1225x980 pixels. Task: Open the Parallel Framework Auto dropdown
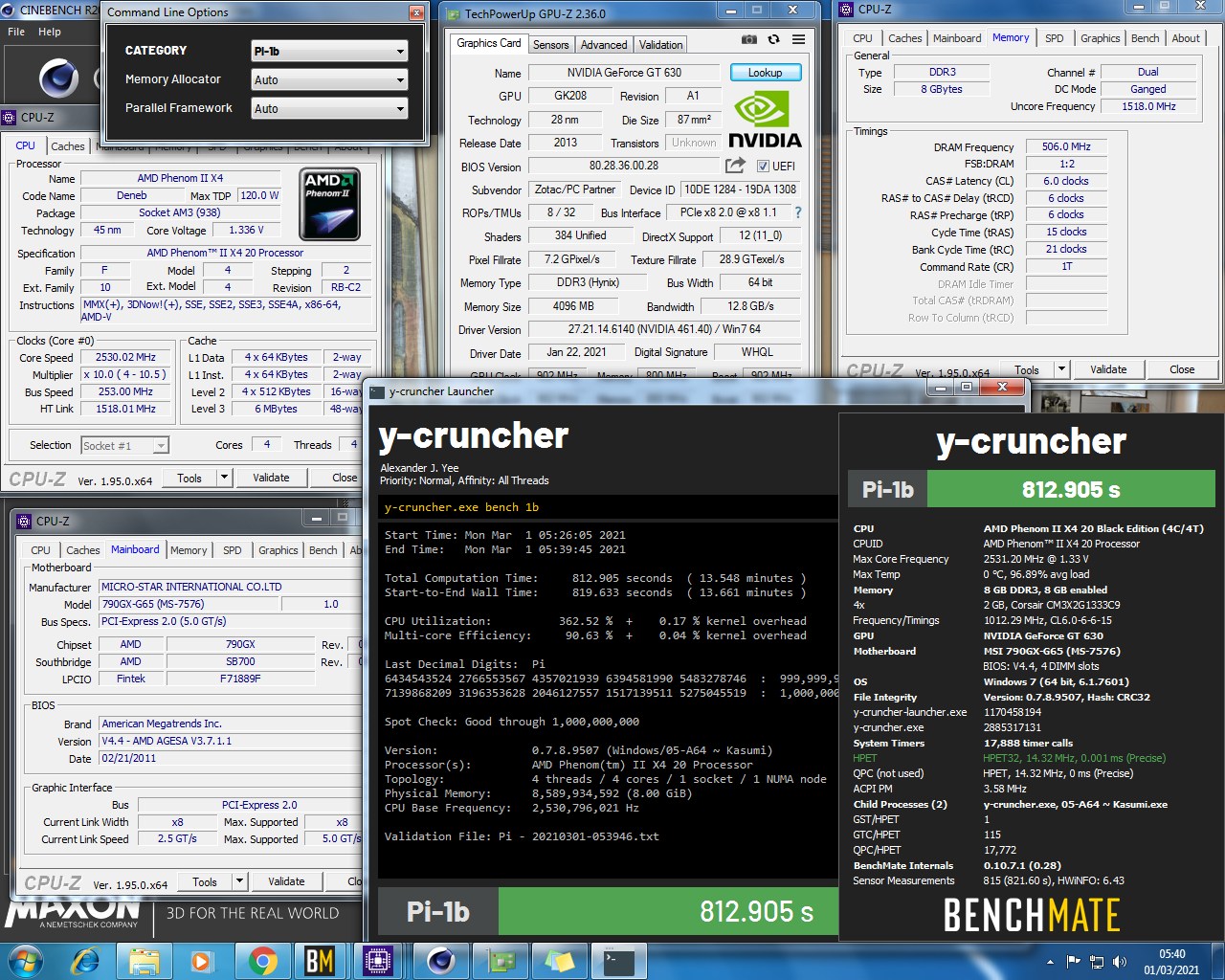(329, 108)
